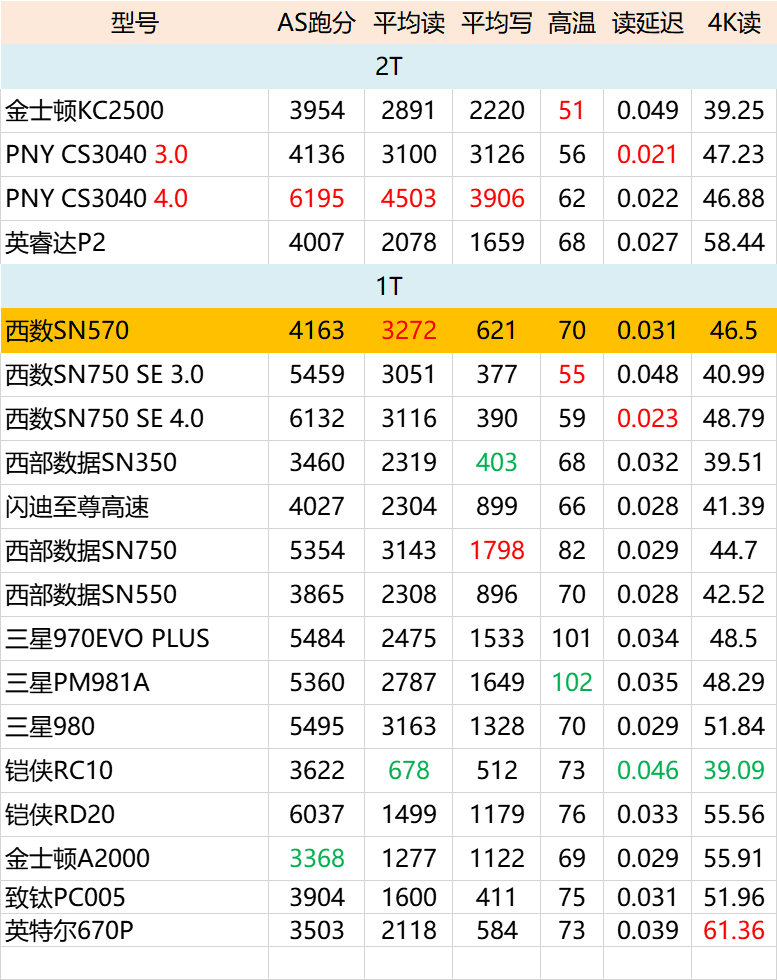Select the 英睿达P2 model cell
Image resolution: width=777 pixels, height=980 pixels.
click(x=134, y=242)
